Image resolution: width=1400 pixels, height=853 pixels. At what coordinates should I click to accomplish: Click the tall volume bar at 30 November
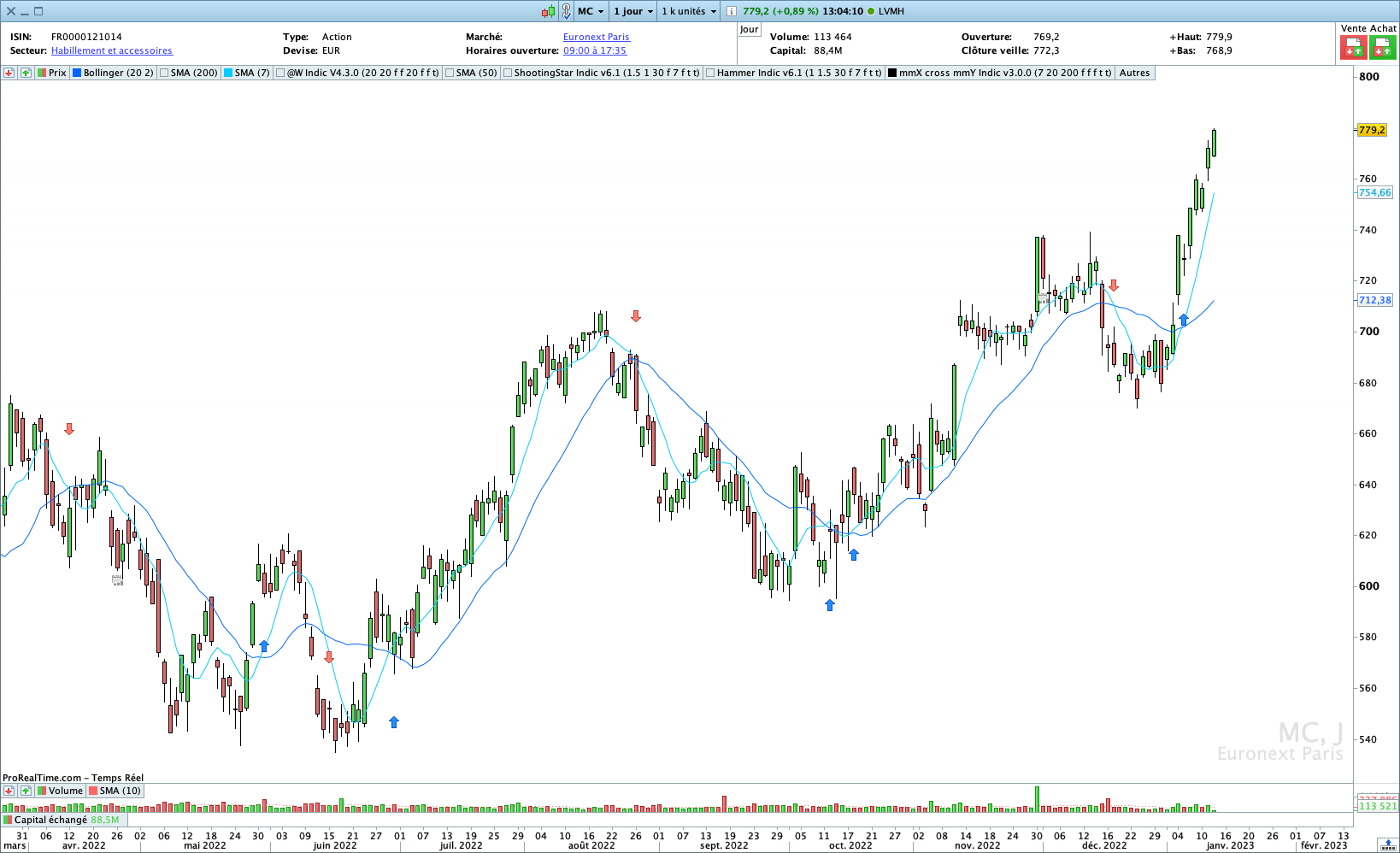pos(1037,799)
